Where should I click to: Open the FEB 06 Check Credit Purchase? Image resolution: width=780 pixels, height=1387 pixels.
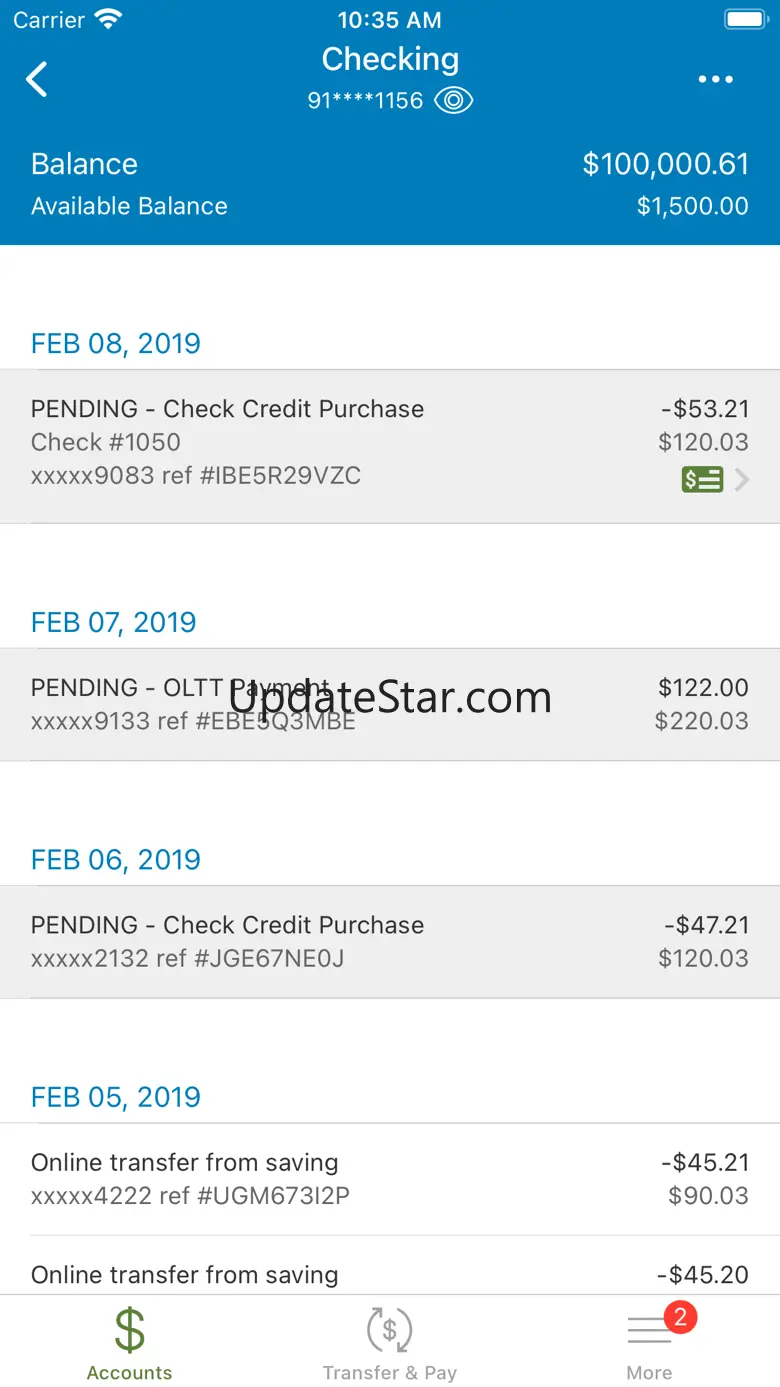[390, 941]
